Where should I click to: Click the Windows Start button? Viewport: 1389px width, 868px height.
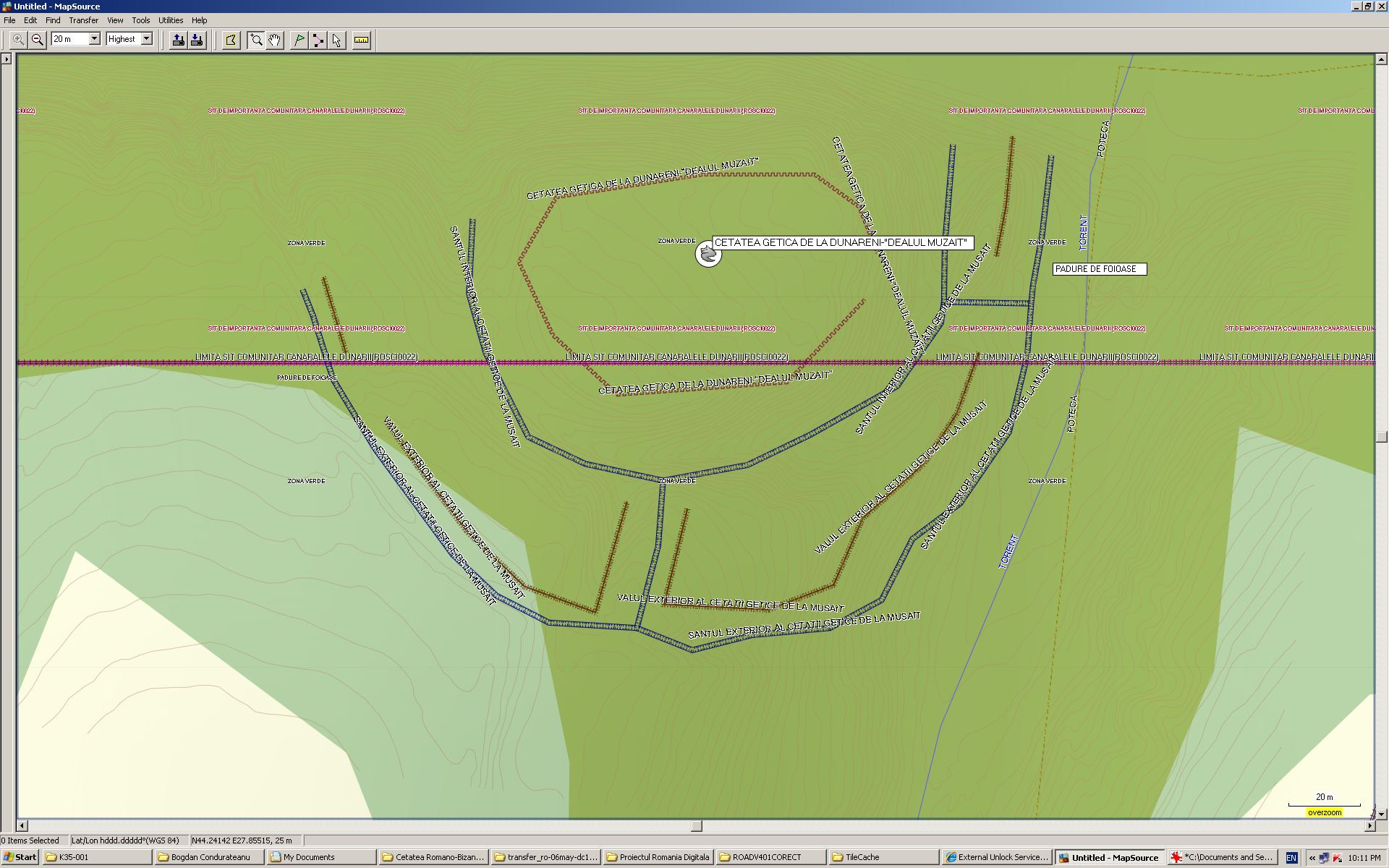tap(20, 857)
